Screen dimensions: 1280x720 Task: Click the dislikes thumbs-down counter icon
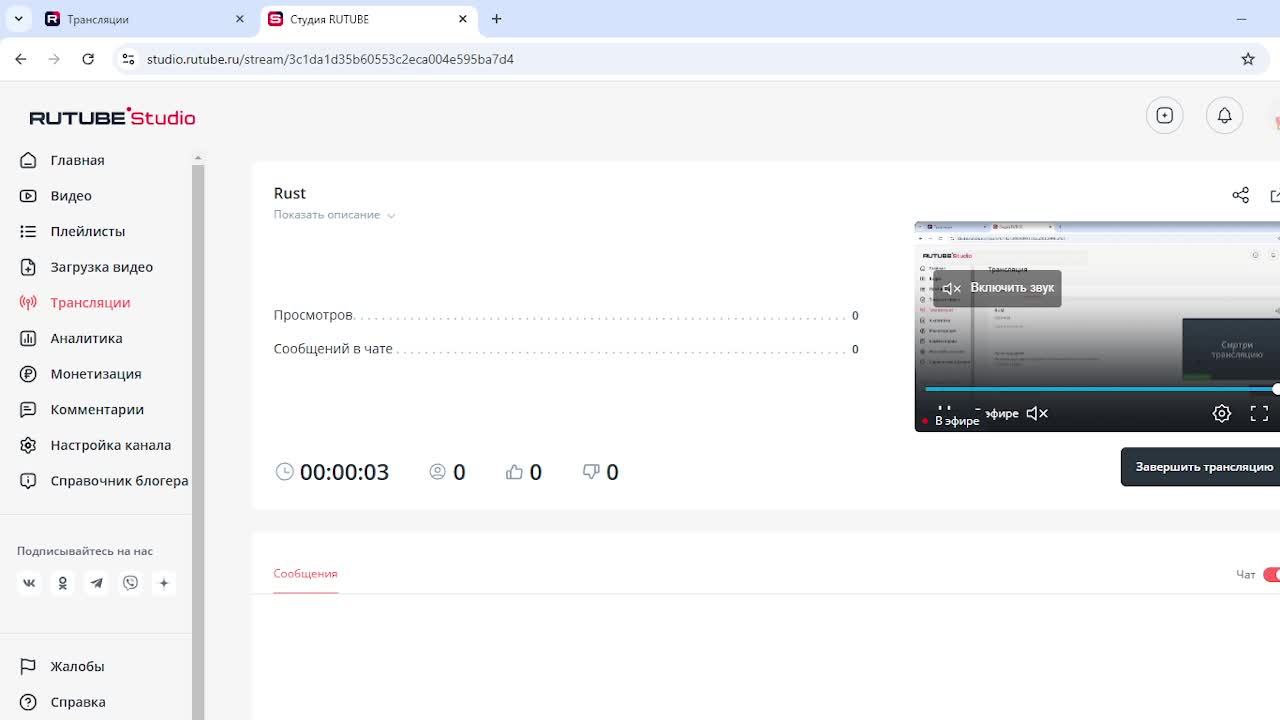(x=591, y=472)
